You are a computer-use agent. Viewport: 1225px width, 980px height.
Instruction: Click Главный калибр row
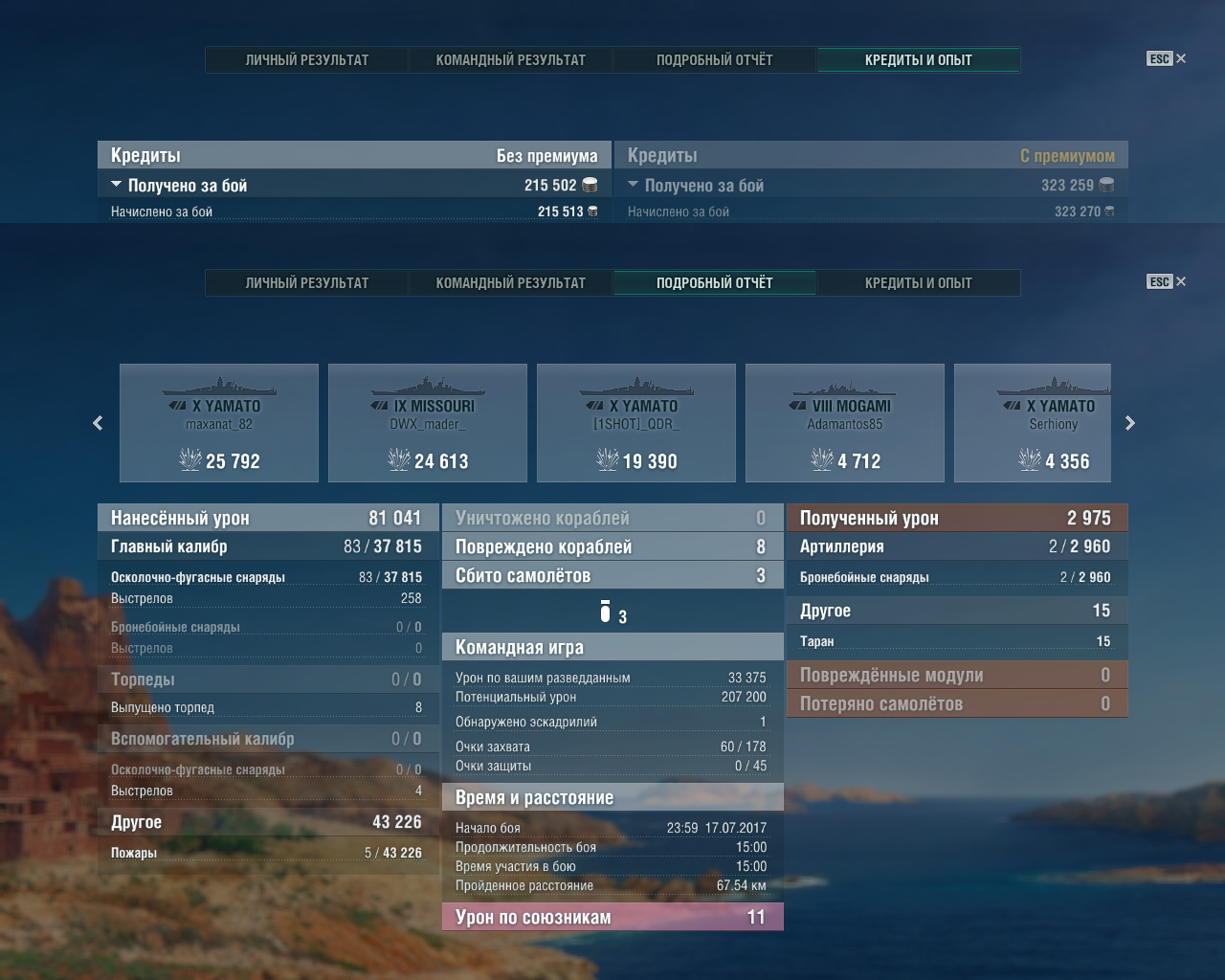(268, 546)
